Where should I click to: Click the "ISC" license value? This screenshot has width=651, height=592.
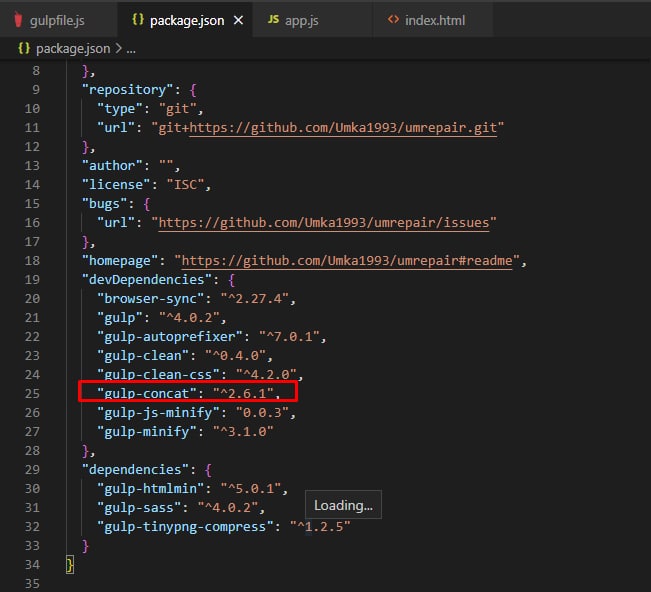point(185,184)
